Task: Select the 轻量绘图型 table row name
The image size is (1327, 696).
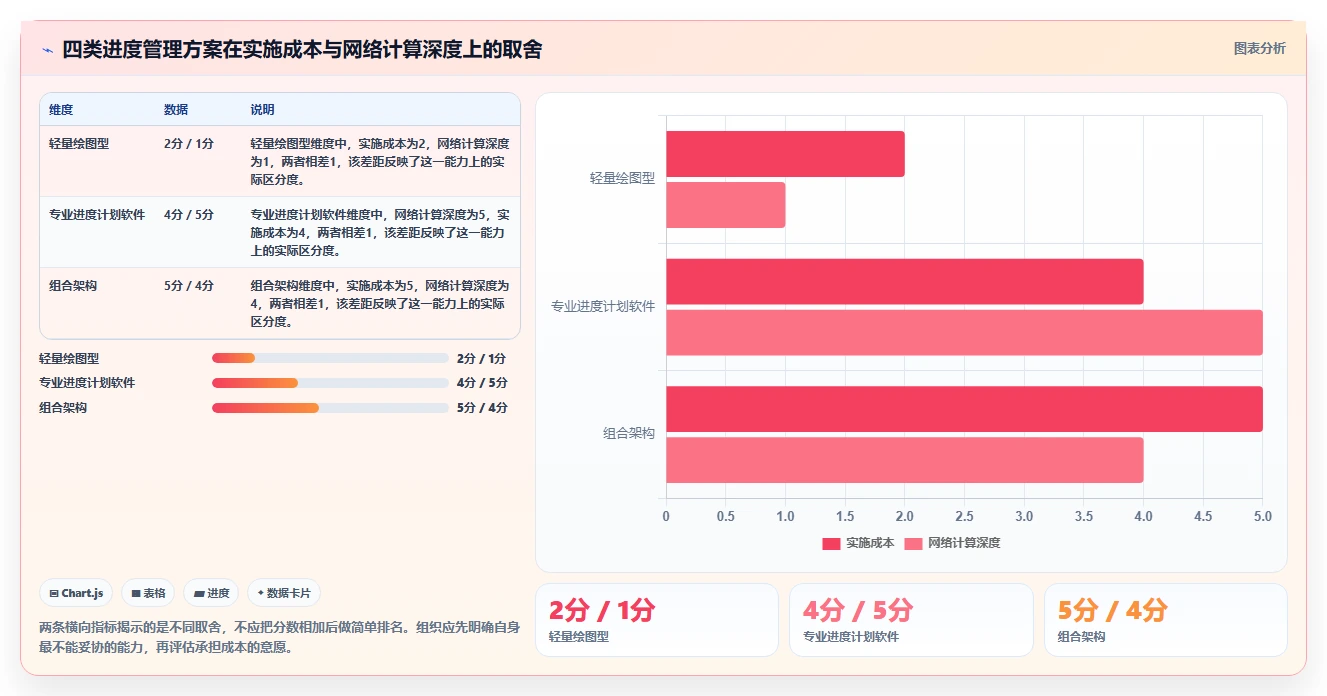Action: [79, 144]
